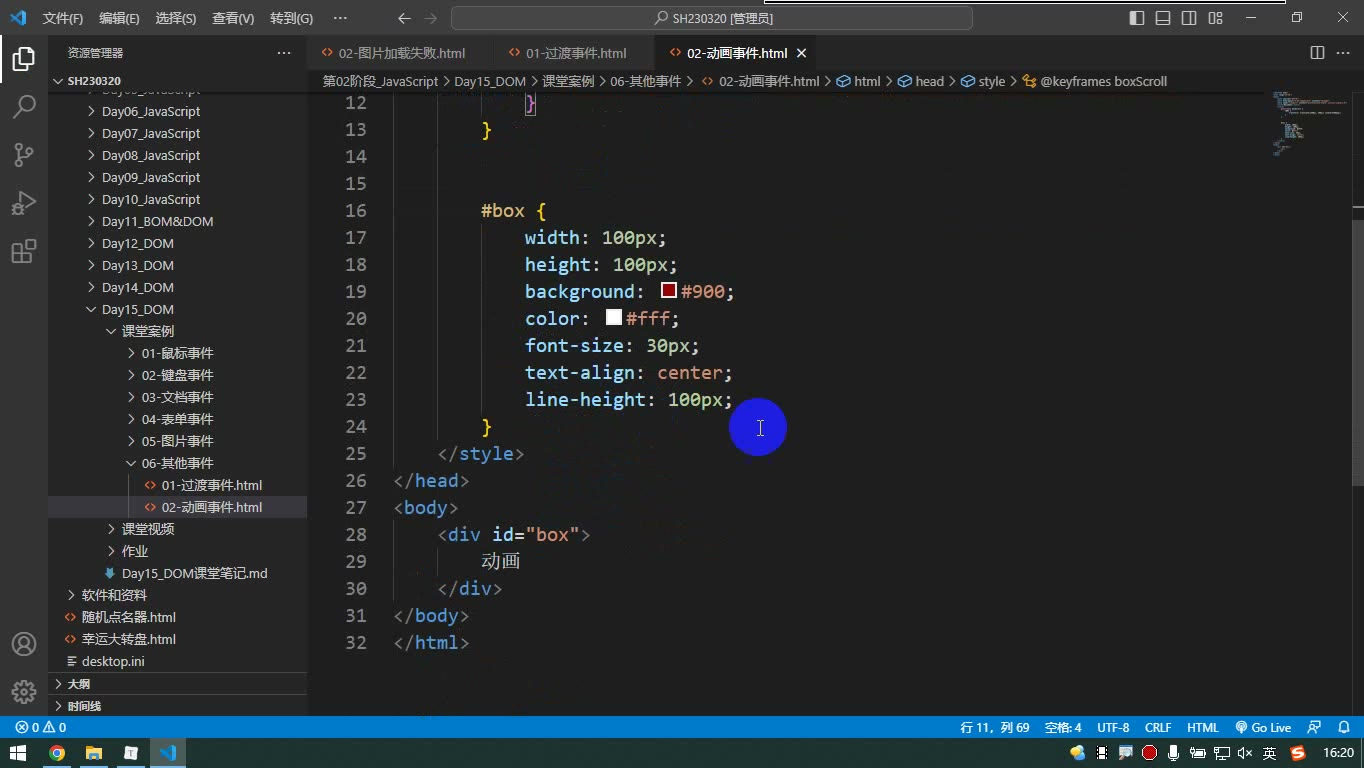
Task: Open the Manage settings gear
Action: tap(24, 692)
